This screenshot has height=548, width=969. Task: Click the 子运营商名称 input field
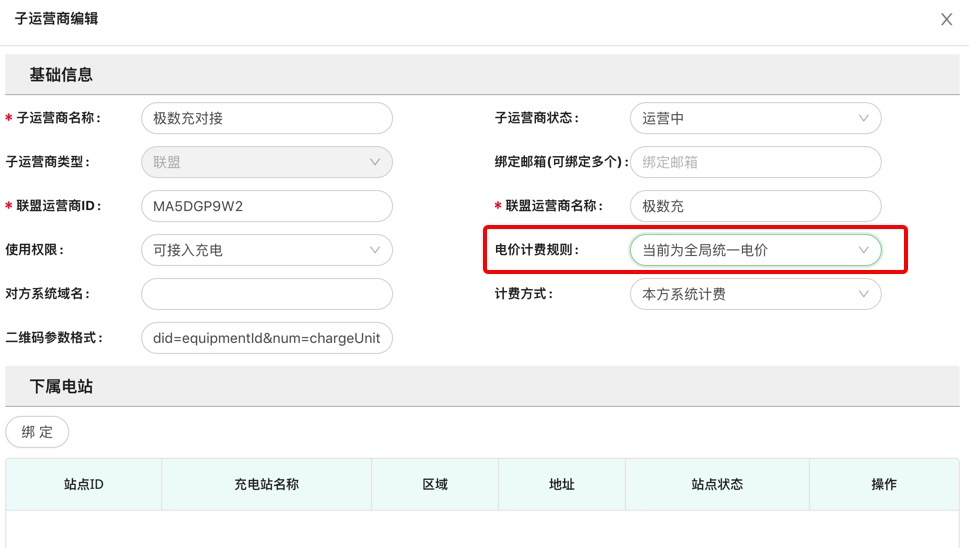266,118
